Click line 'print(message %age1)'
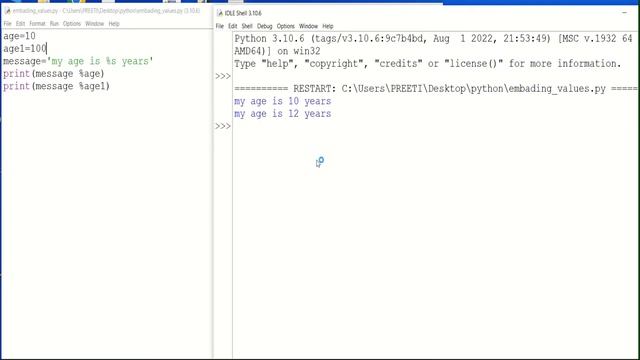 coord(56,87)
